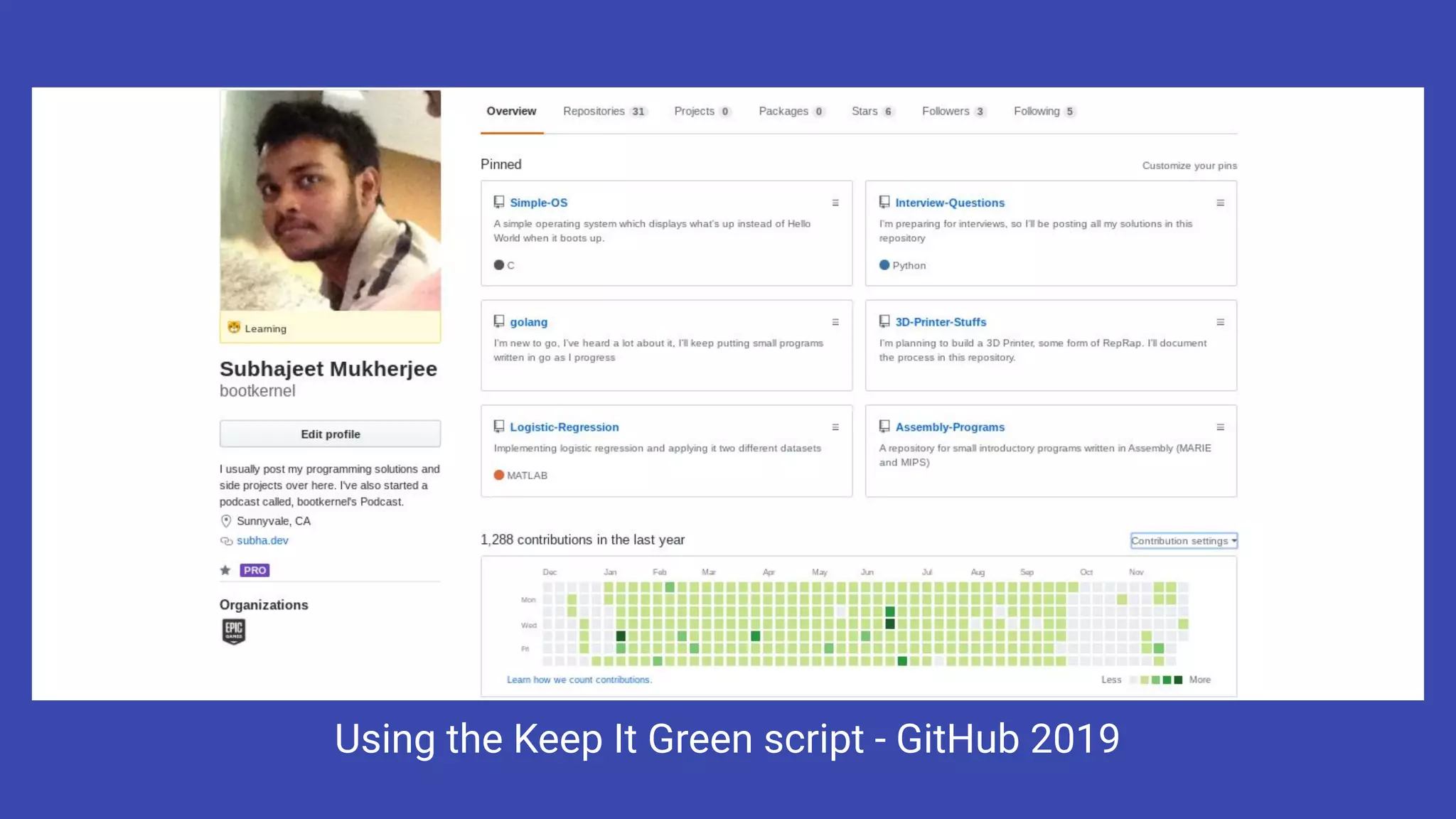
Task: Click the repo icon beside 3D-Printer-Stuffs
Action: coord(884,321)
